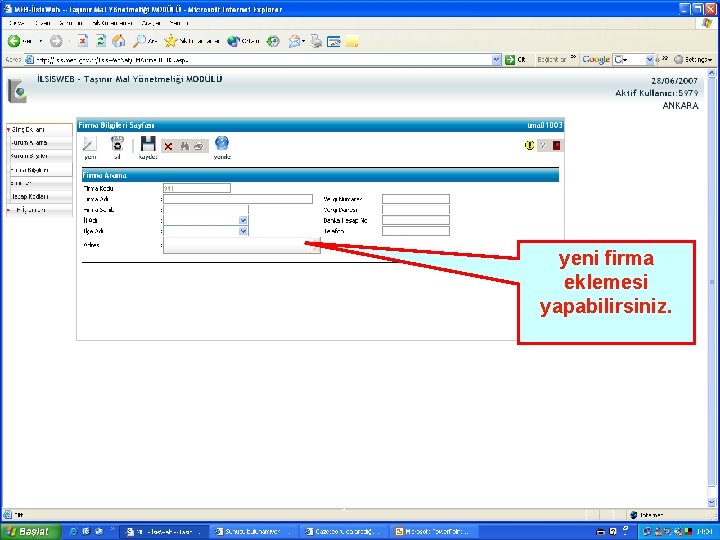Go to the IE Home page
The width and height of the screenshot is (720, 540).
[118, 41]
